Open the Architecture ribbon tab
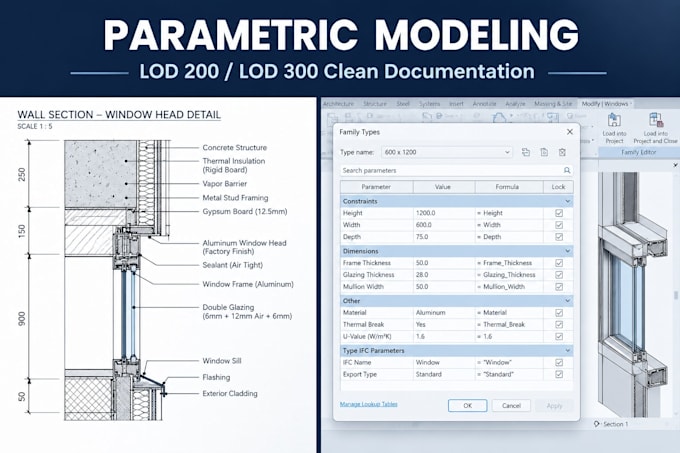Image resolution: width=680 pixels, height=453 pixels. coord(338,104)
